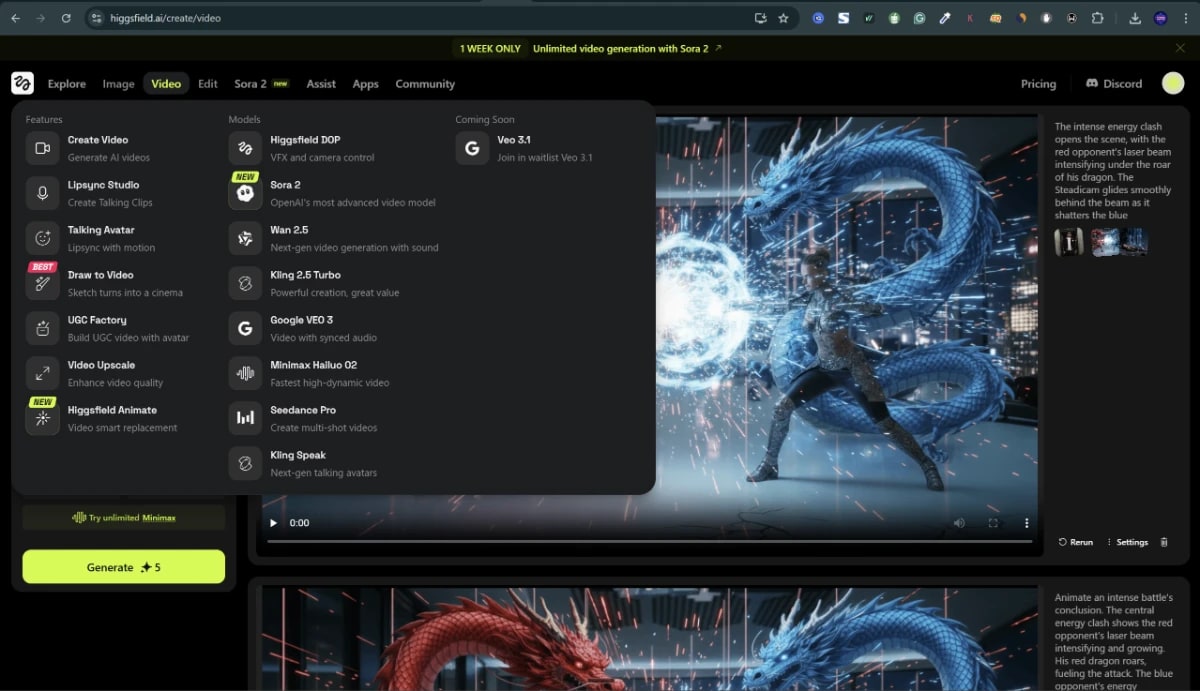Pick the Wan 2.5 model icon
This screenshot has height=691, width=1200.
point(245,238)
